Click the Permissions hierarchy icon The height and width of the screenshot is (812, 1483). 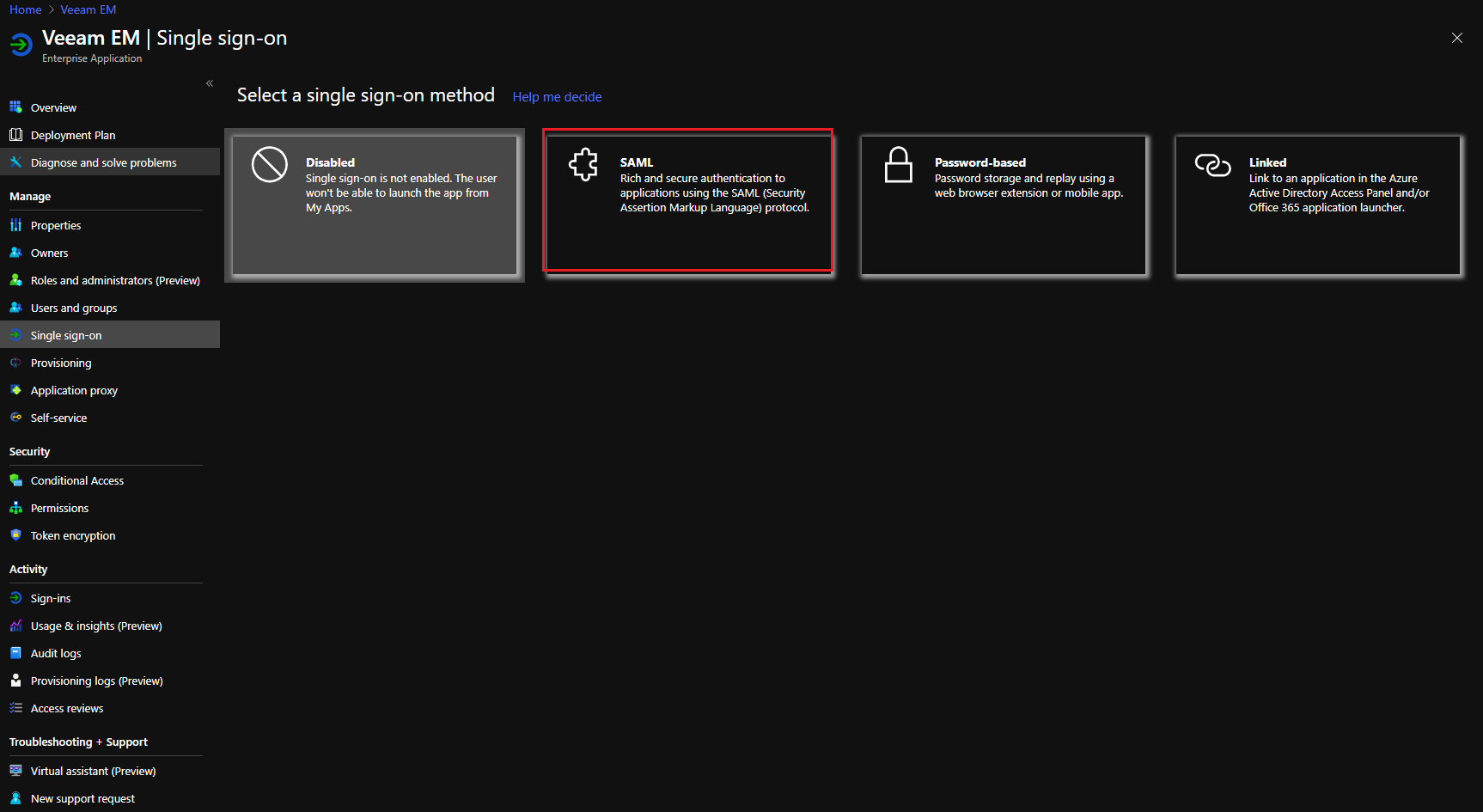click(15, 508)
